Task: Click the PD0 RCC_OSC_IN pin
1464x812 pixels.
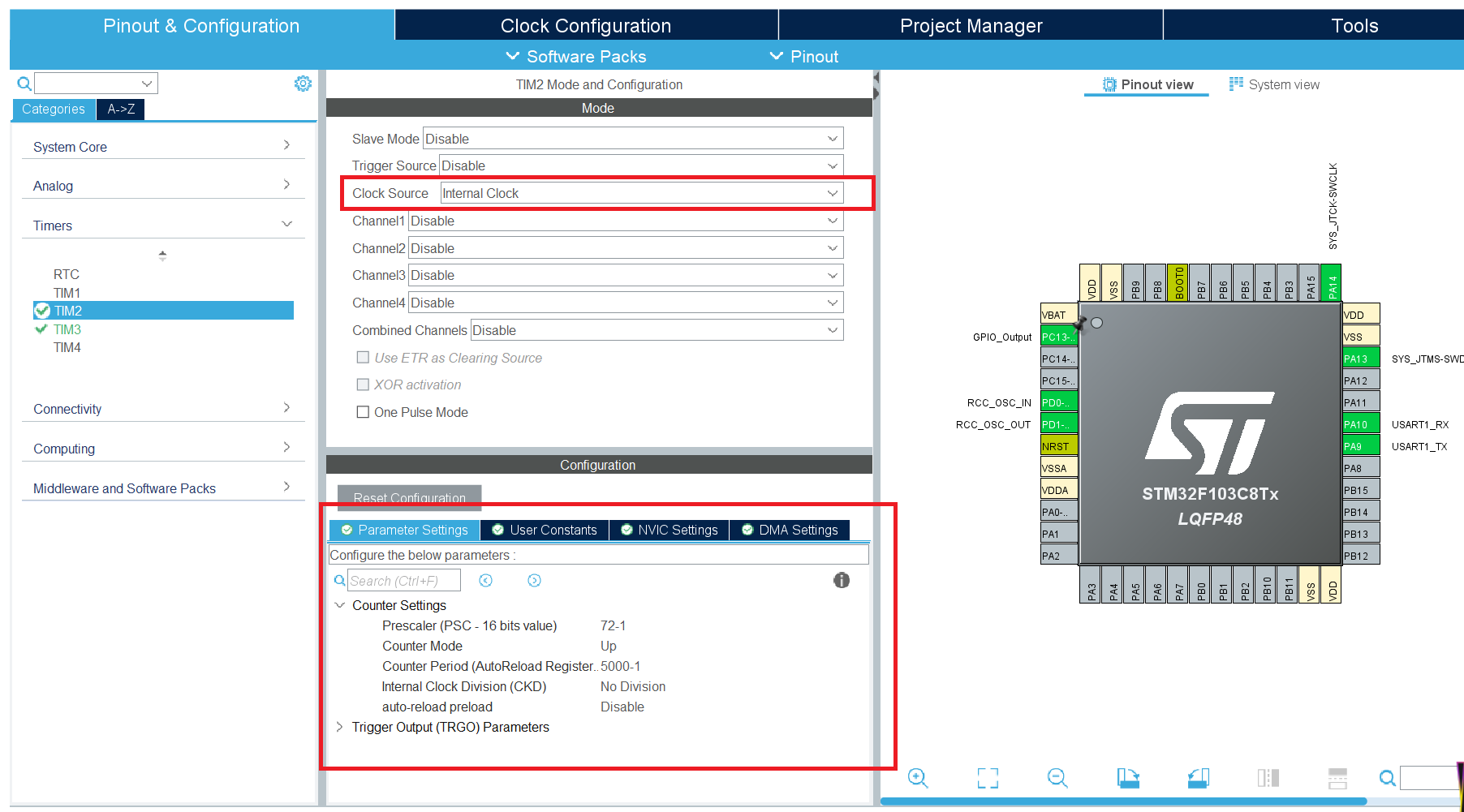Action: pyautogui.click(x=1059, y=402)
